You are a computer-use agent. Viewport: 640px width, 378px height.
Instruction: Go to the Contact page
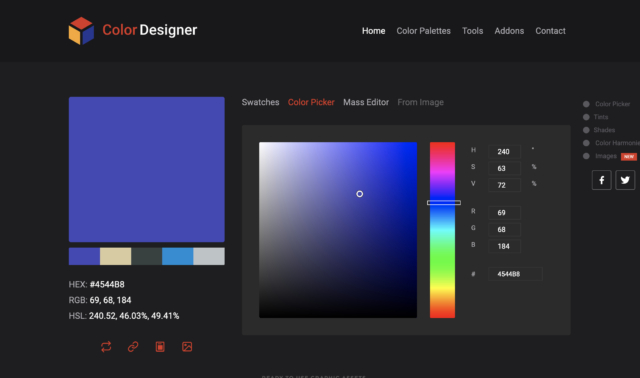coord(551,31)
